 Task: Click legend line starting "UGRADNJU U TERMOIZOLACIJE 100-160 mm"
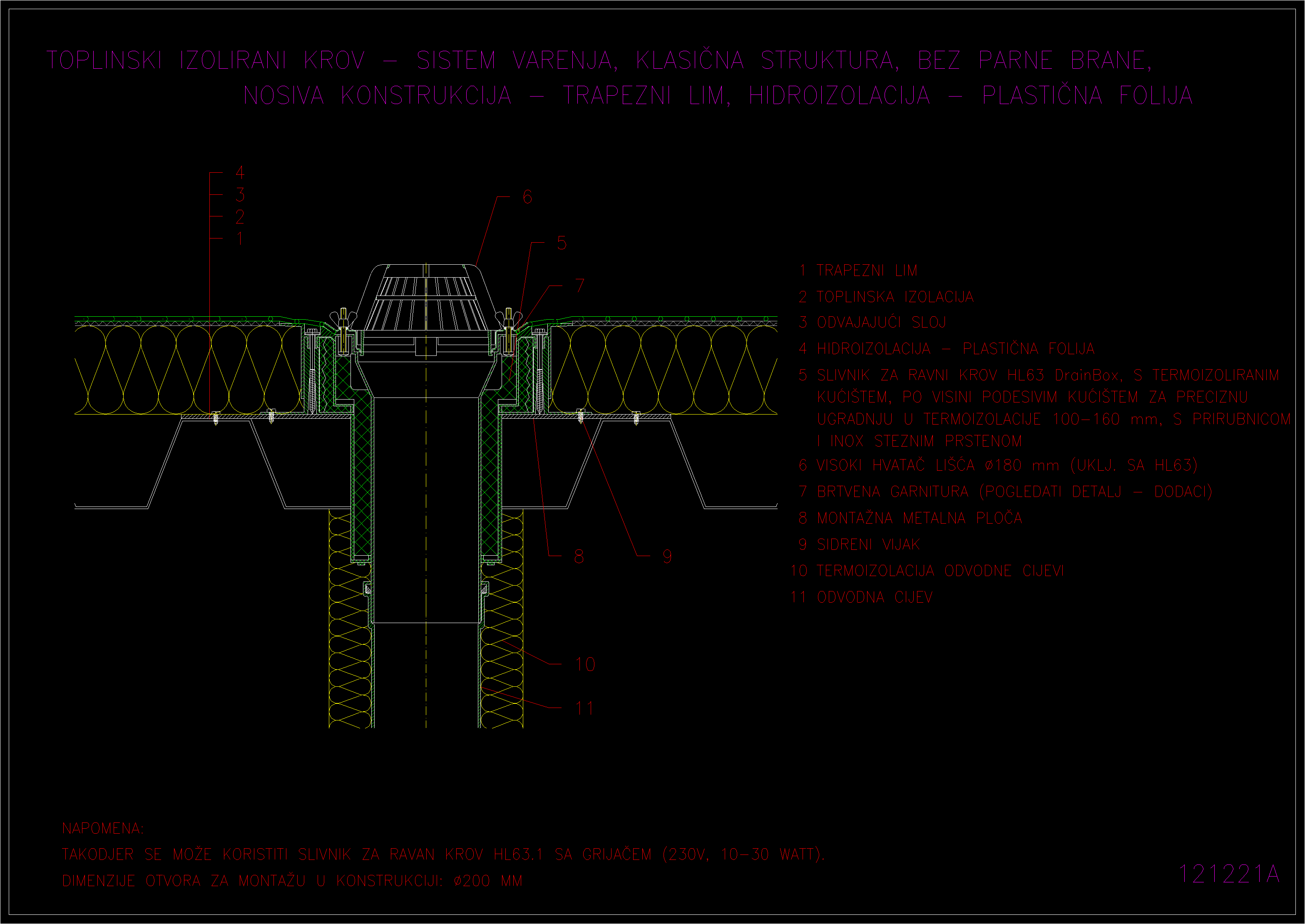point(1054,419)
